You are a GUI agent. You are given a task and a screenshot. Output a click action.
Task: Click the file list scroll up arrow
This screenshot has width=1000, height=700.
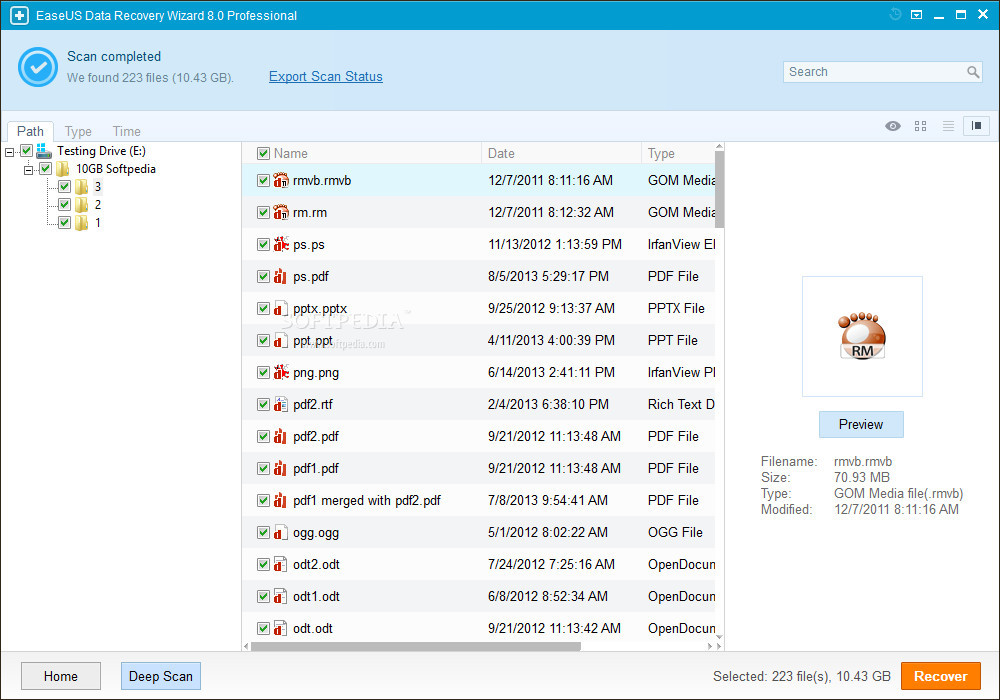point(719,147)
